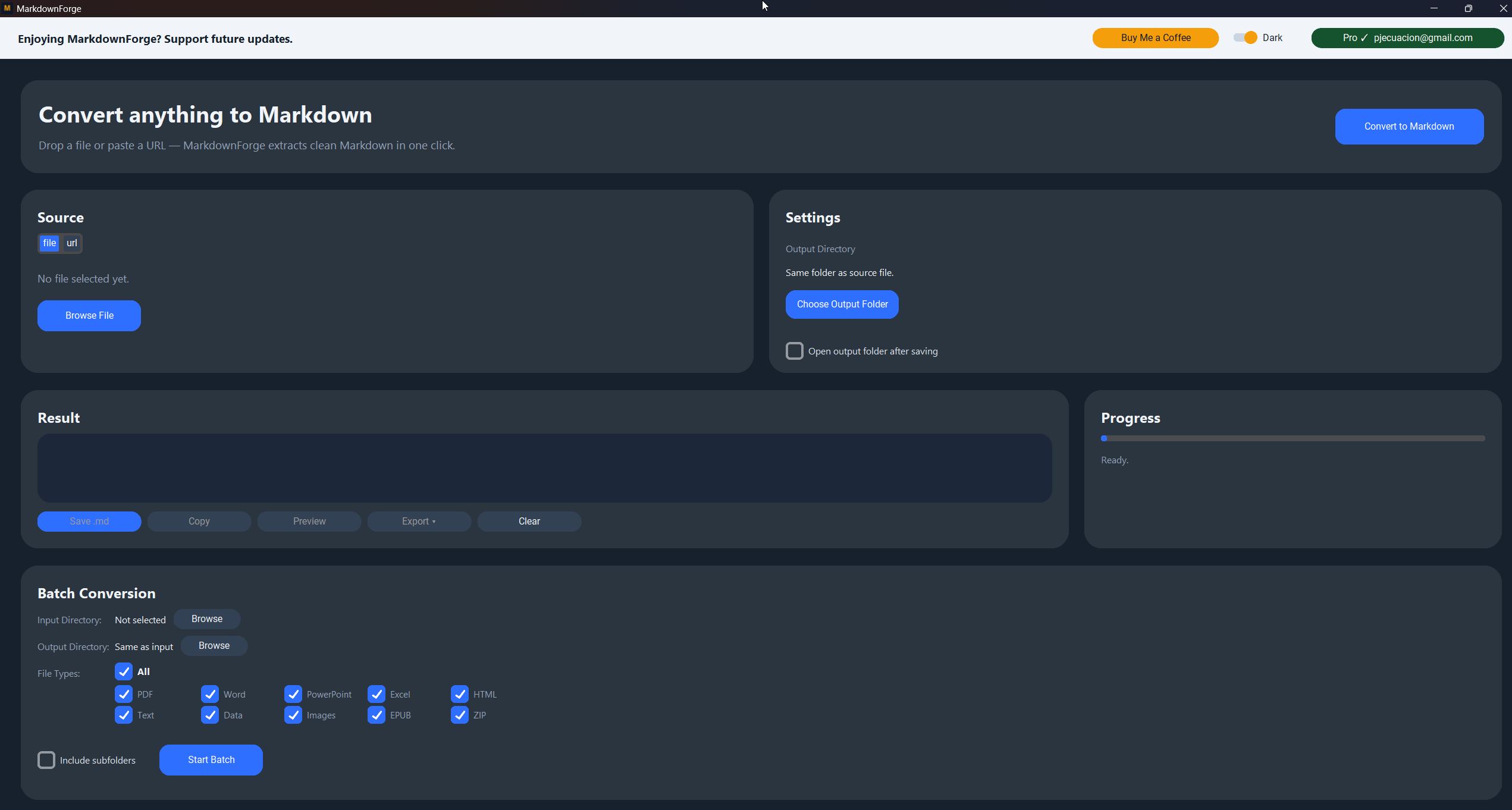Restore down the MarkdownForge window
Screen dimensions: 1512x810
[x=1468, y=8]
